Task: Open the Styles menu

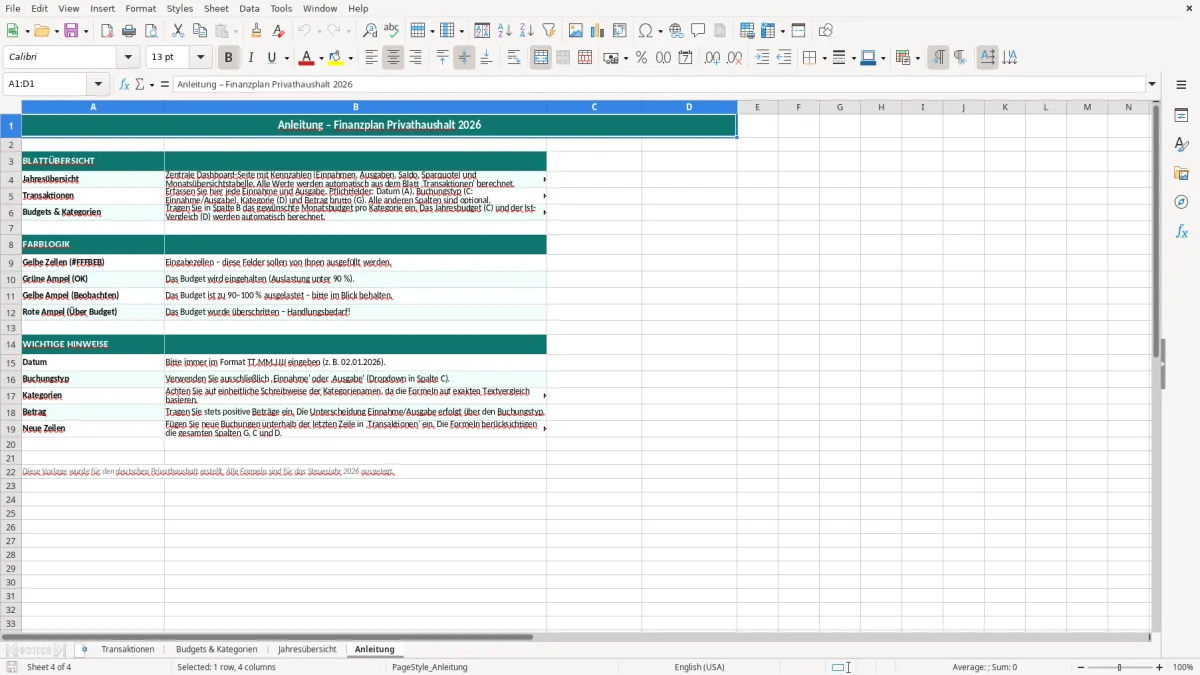Action: click(180, 8)
